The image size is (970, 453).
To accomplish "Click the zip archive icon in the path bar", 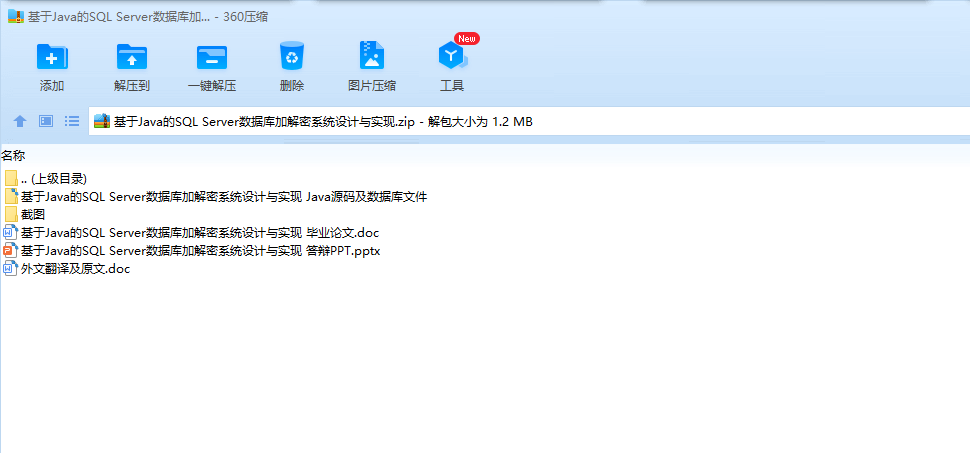I will tap(102, 121).
